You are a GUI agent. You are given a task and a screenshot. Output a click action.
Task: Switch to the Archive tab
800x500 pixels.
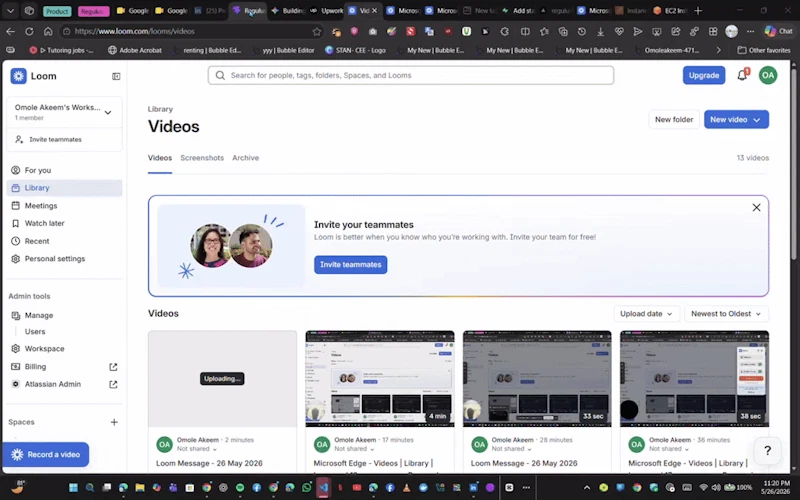(x=245, y=158)
